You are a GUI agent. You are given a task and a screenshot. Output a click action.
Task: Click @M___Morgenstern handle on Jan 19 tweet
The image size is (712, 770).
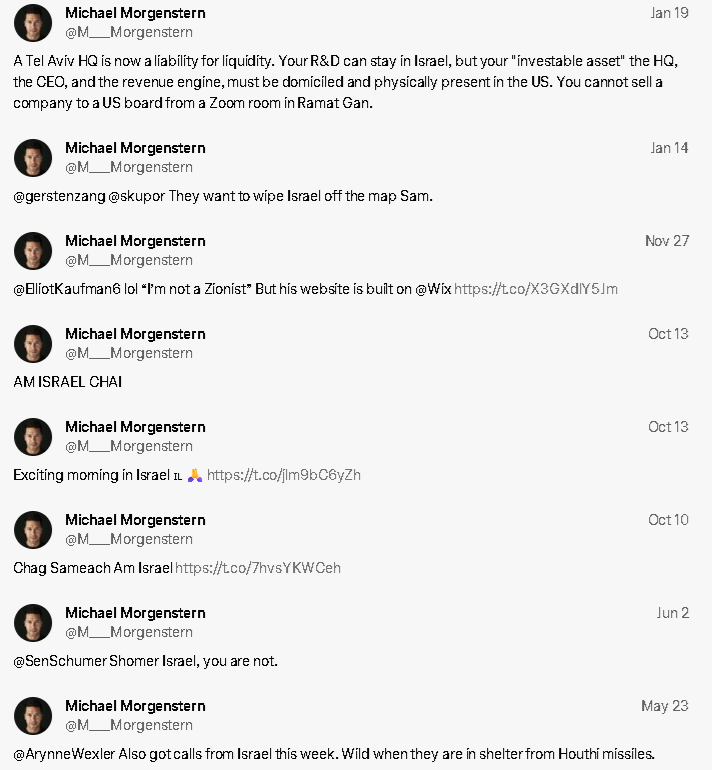click(x=129, y=32)
